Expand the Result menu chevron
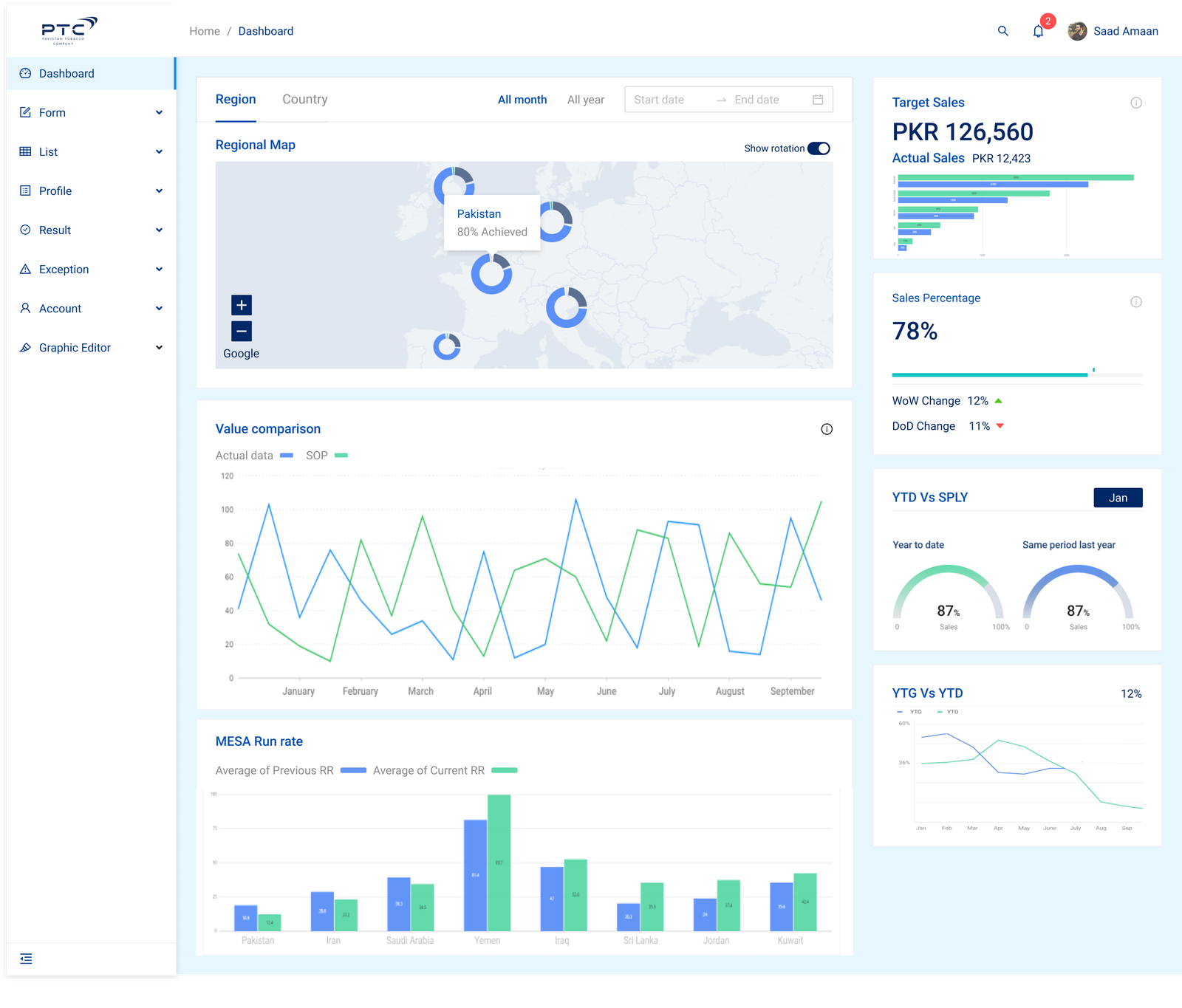 click(x=159, y=230)
